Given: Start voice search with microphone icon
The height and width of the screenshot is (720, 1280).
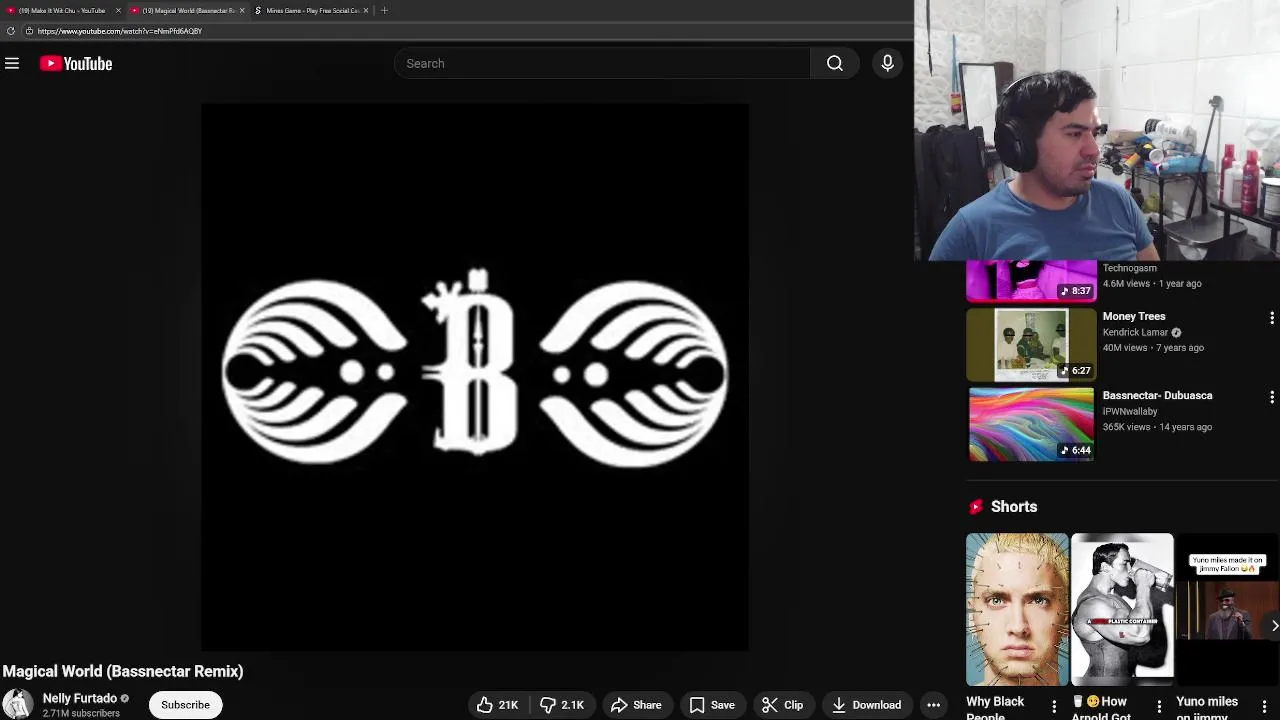Looking at the screenshot, I should tap(887, 64).
